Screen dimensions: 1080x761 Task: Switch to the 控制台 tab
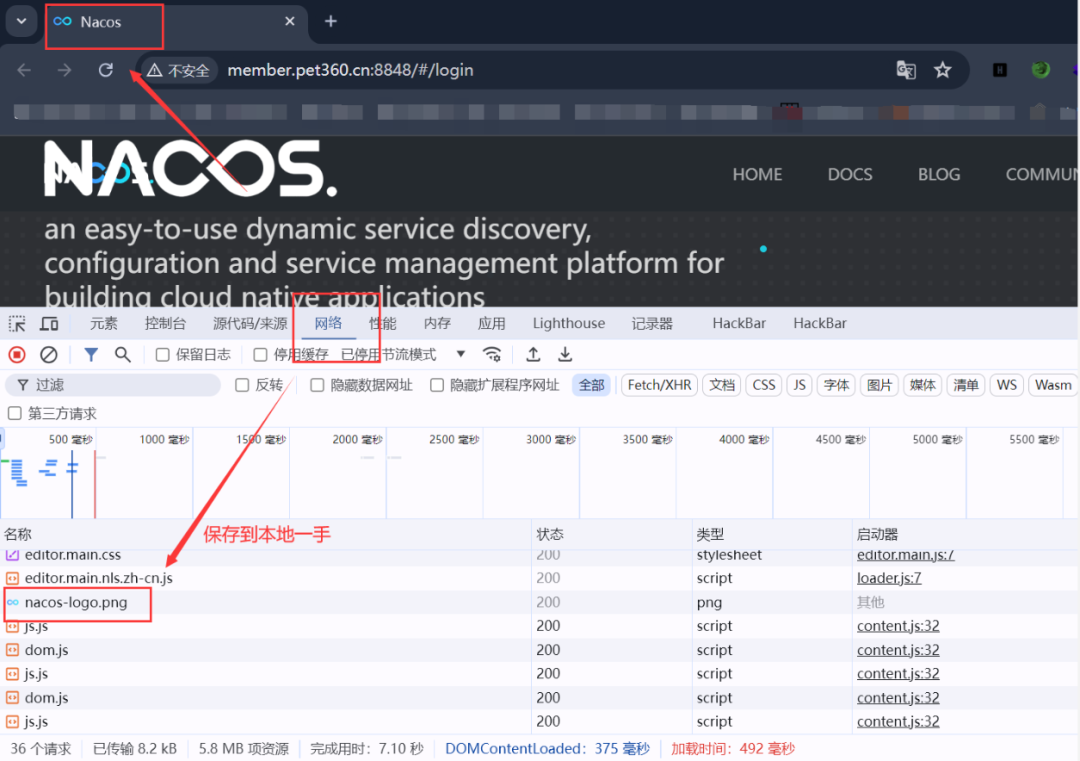tap(165, 324)
